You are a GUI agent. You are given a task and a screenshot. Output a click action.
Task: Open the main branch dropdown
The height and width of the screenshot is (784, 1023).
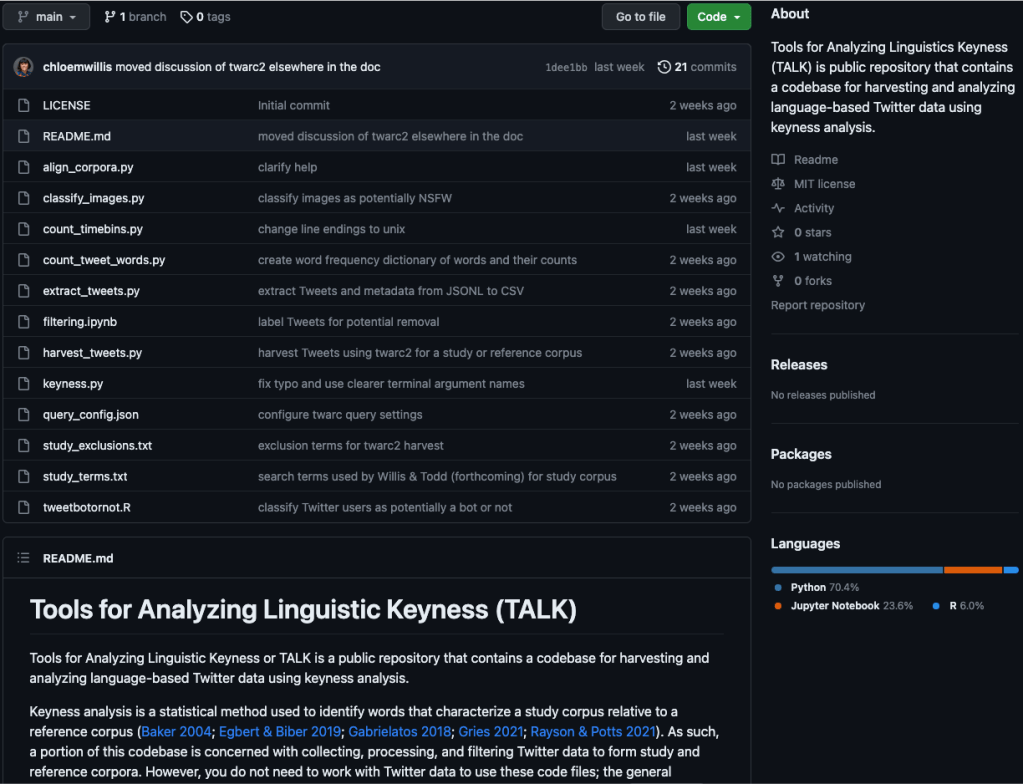click(46, 17)
